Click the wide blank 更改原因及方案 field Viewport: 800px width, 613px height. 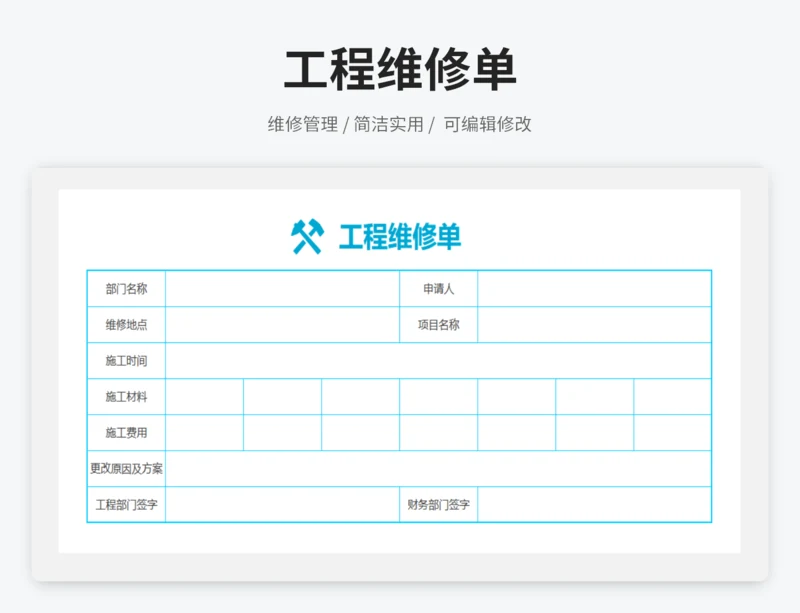tap(438, 469)
